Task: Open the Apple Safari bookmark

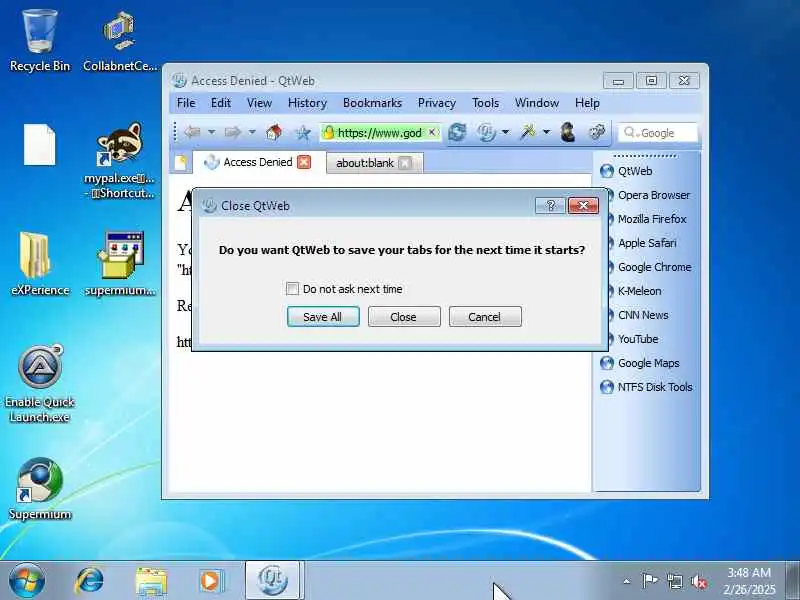Action: pos(647,243)
